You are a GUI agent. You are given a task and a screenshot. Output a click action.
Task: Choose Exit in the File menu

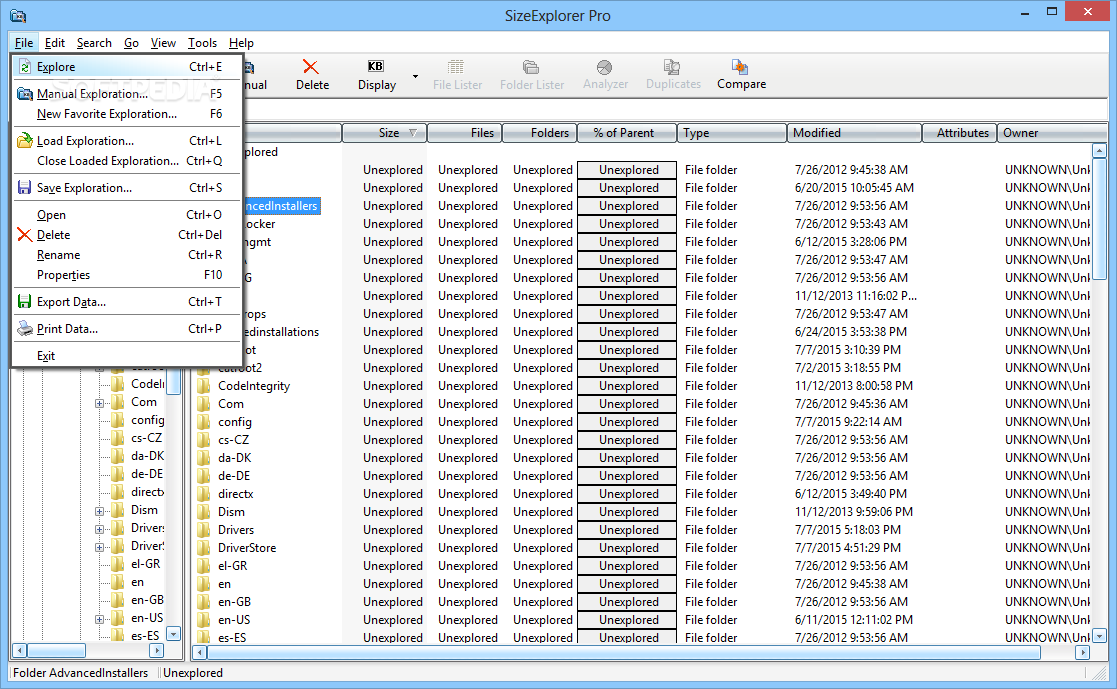tap(127, 356)
